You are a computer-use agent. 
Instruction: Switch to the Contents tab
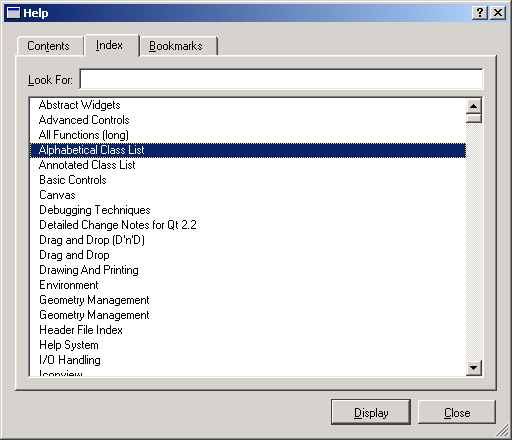(x=49, y=46)
